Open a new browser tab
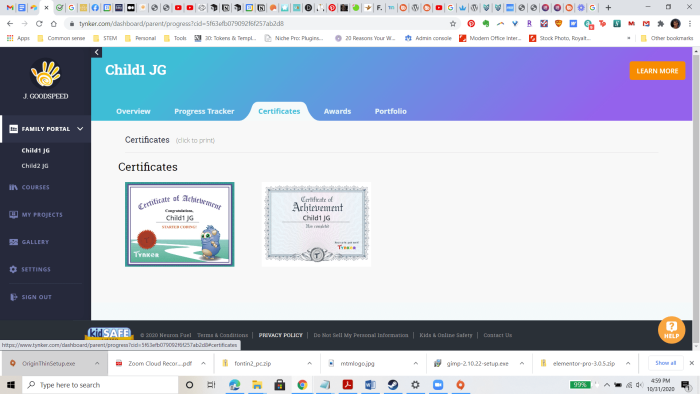Image resolution: width=700 pixels, height=394 pixels. (608, 8)
